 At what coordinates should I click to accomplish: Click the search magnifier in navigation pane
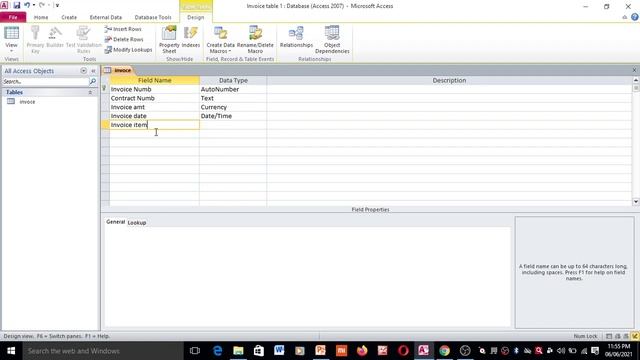point(93,82)
